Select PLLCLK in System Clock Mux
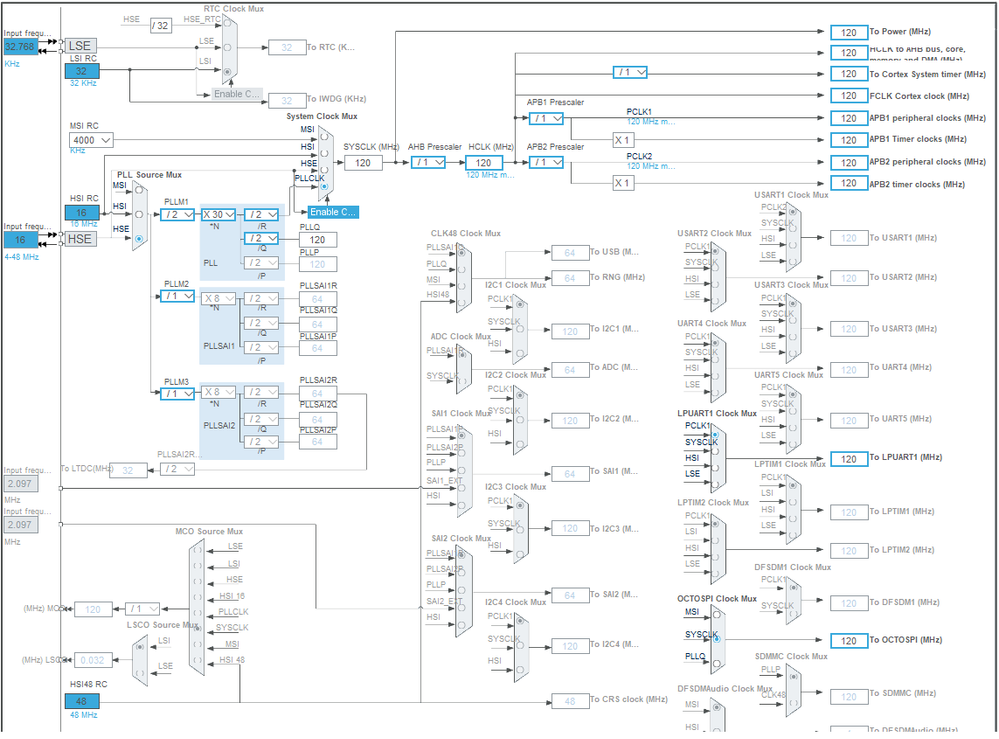 (x=324, y=186)
